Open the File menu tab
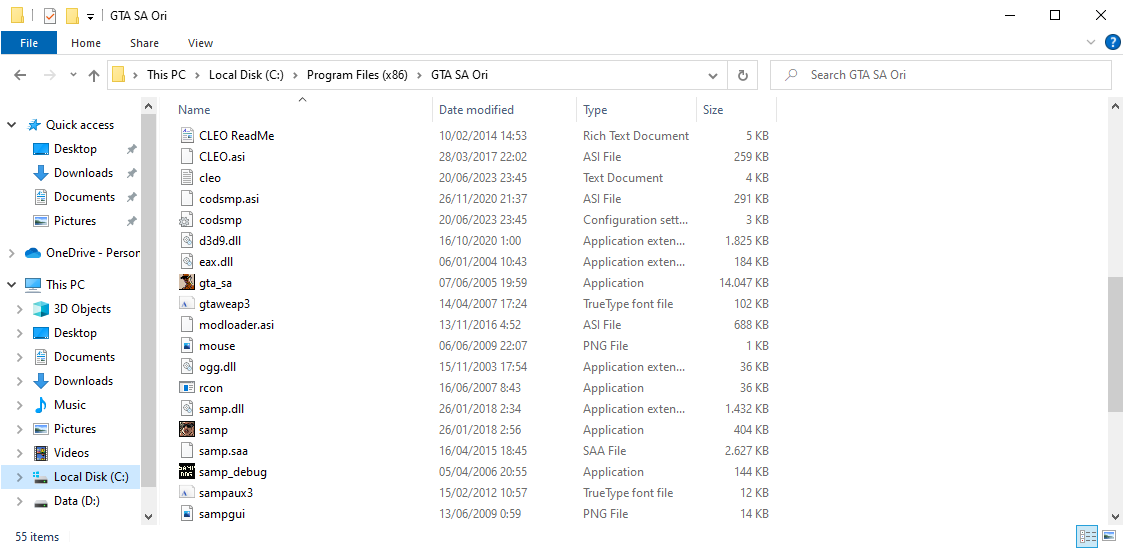The image size is (1123, 548). click(x=29, y=43)
